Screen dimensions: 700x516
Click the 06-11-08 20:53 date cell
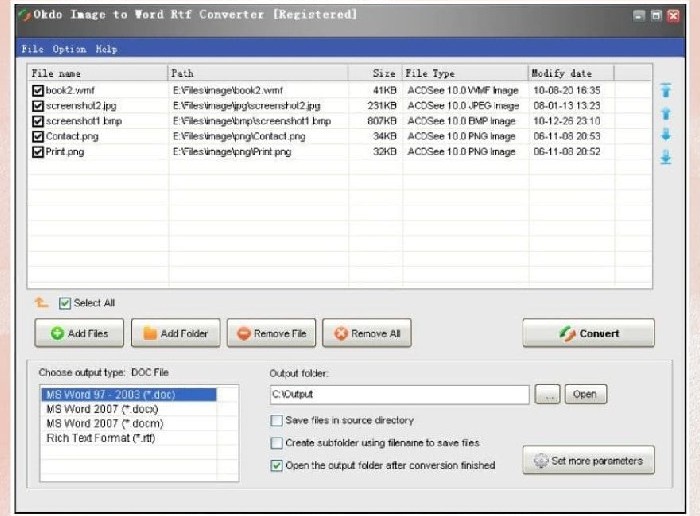click(567, 136)
